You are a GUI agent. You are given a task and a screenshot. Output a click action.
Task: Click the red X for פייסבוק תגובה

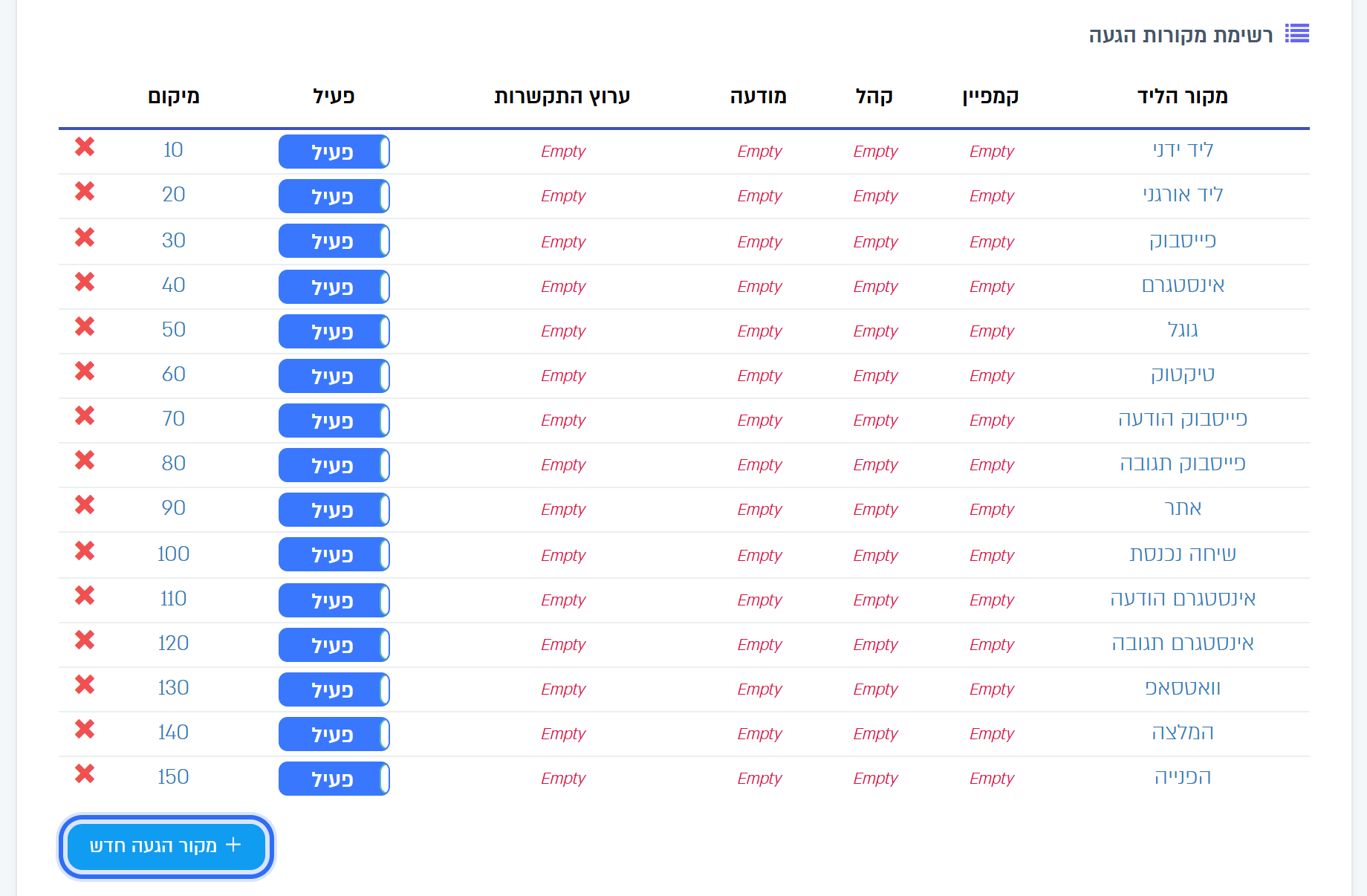click(x=85, y=461)
